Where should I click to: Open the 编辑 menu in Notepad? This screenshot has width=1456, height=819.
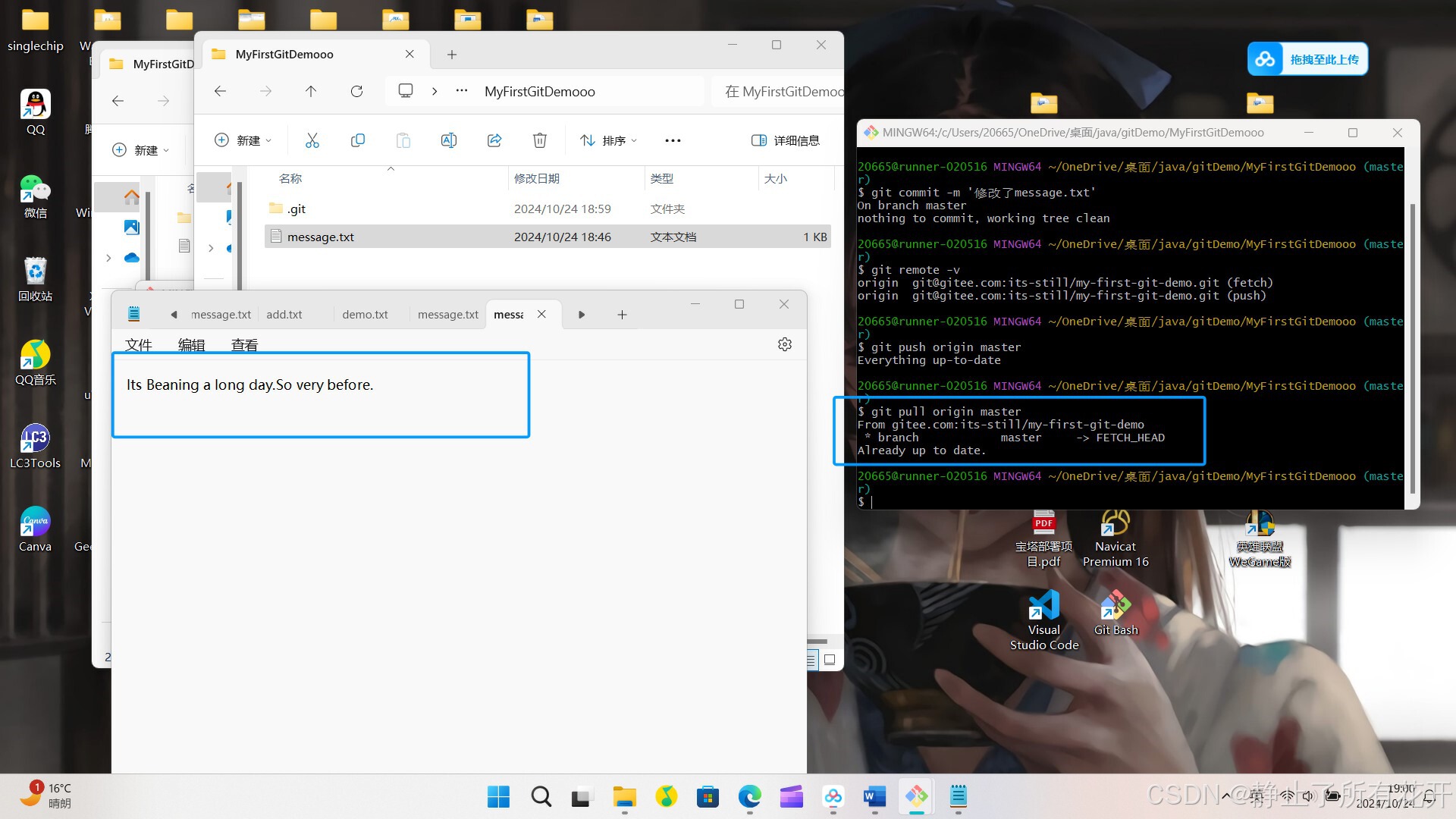pyautogui.click(x=191, y=345)
